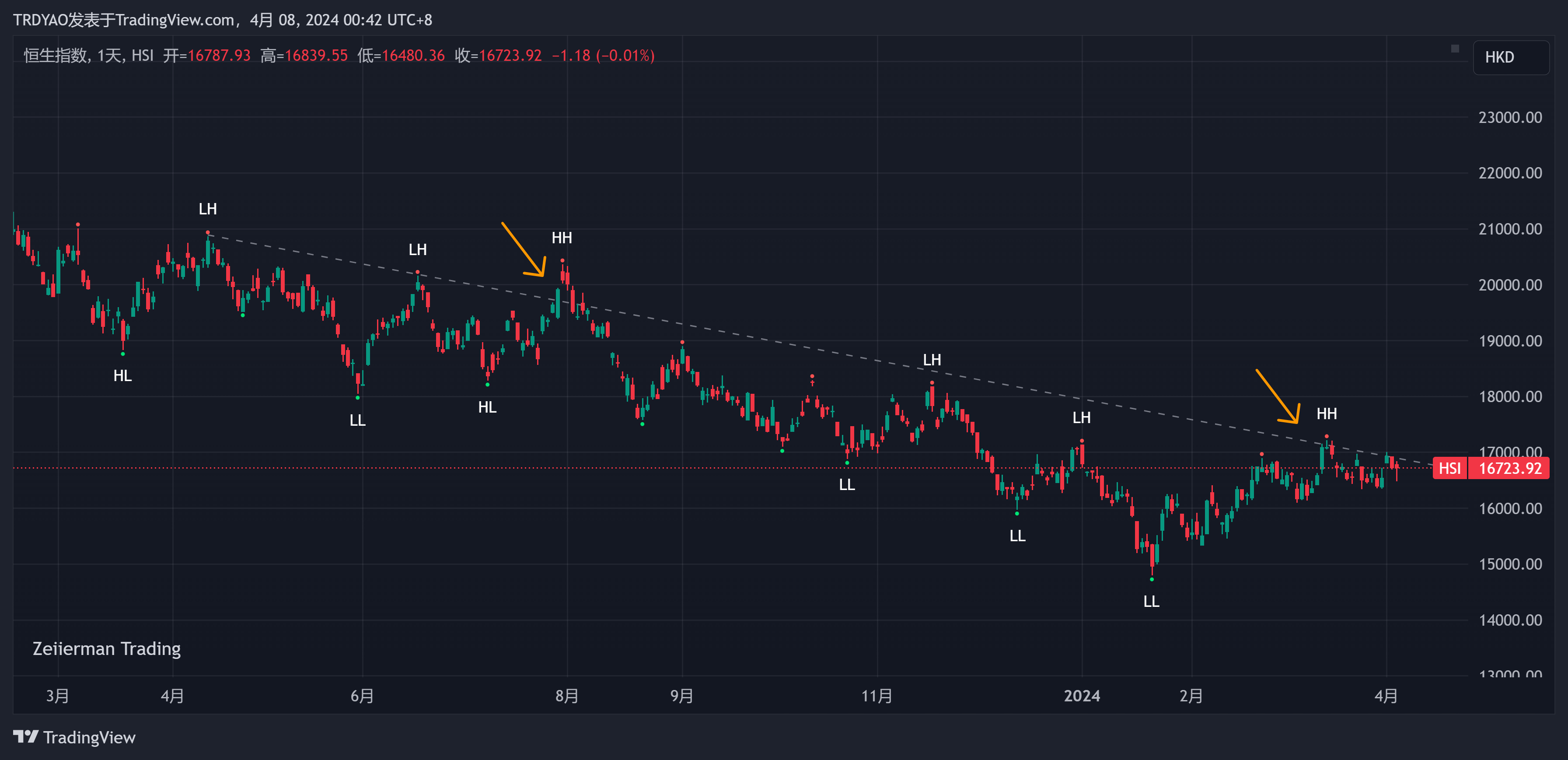This screenshot has width=1568, height=760.
Task: Click the HH label near August peak
Action: click(x=561, y=238)
